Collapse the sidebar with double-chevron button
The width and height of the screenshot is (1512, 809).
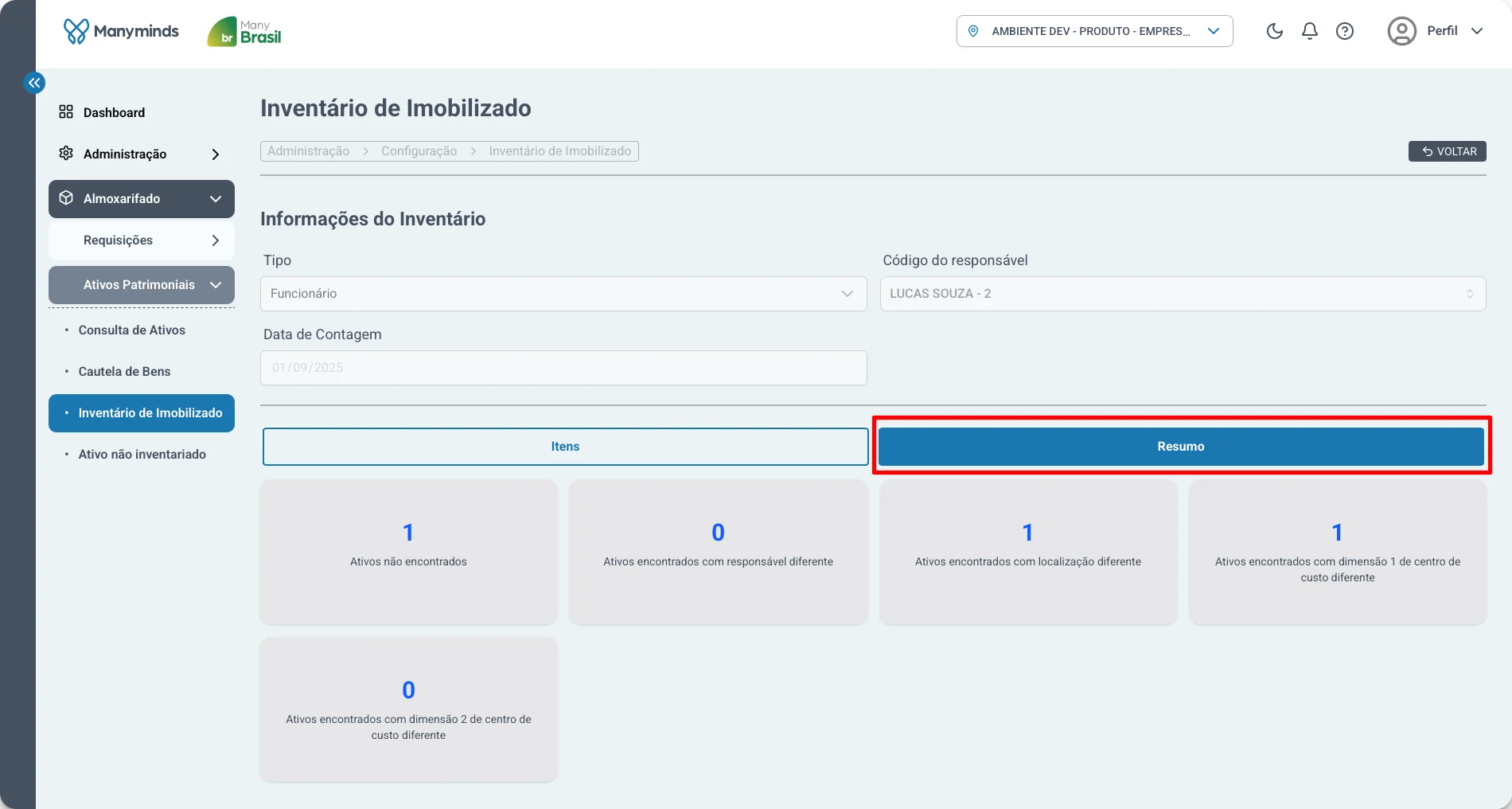pos(34,83)
